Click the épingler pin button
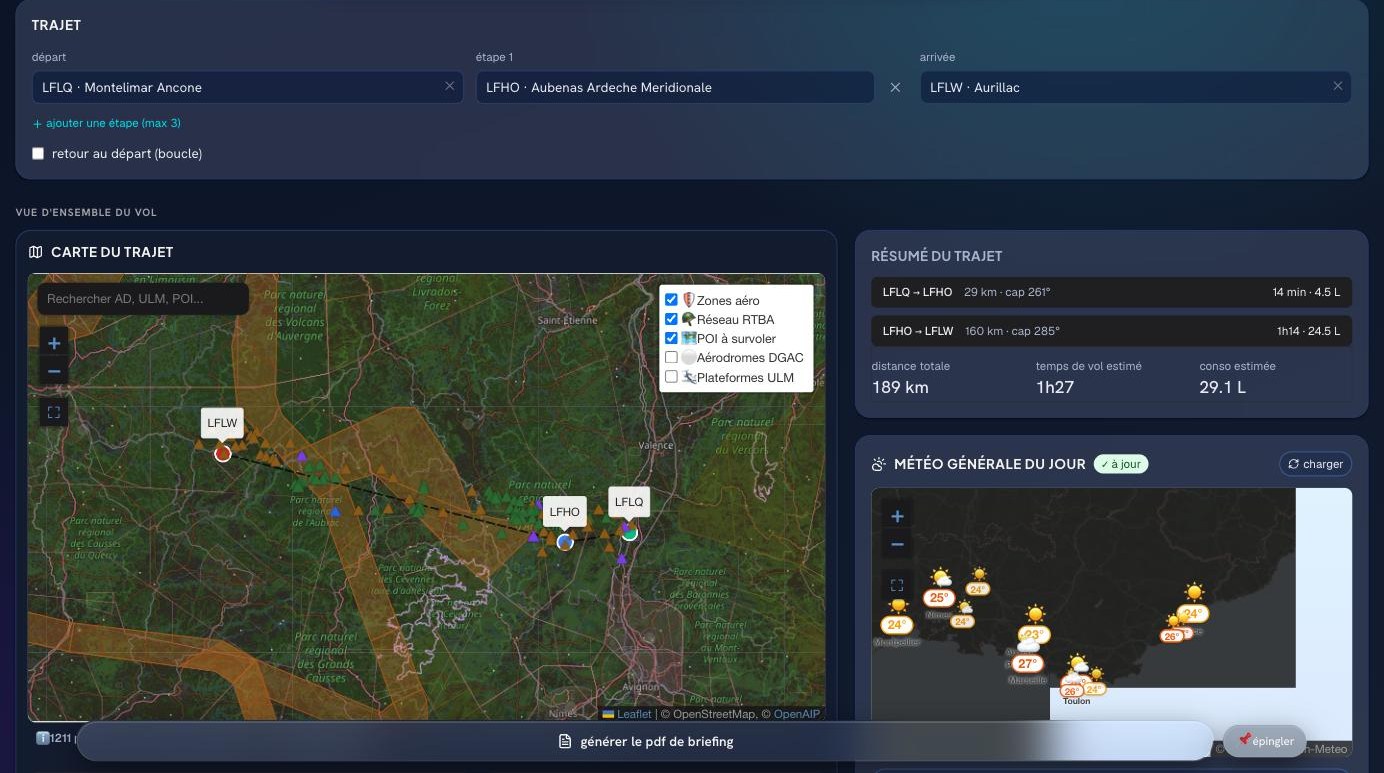Screen dimensions: 1384x773 [x=1265, y=741]
